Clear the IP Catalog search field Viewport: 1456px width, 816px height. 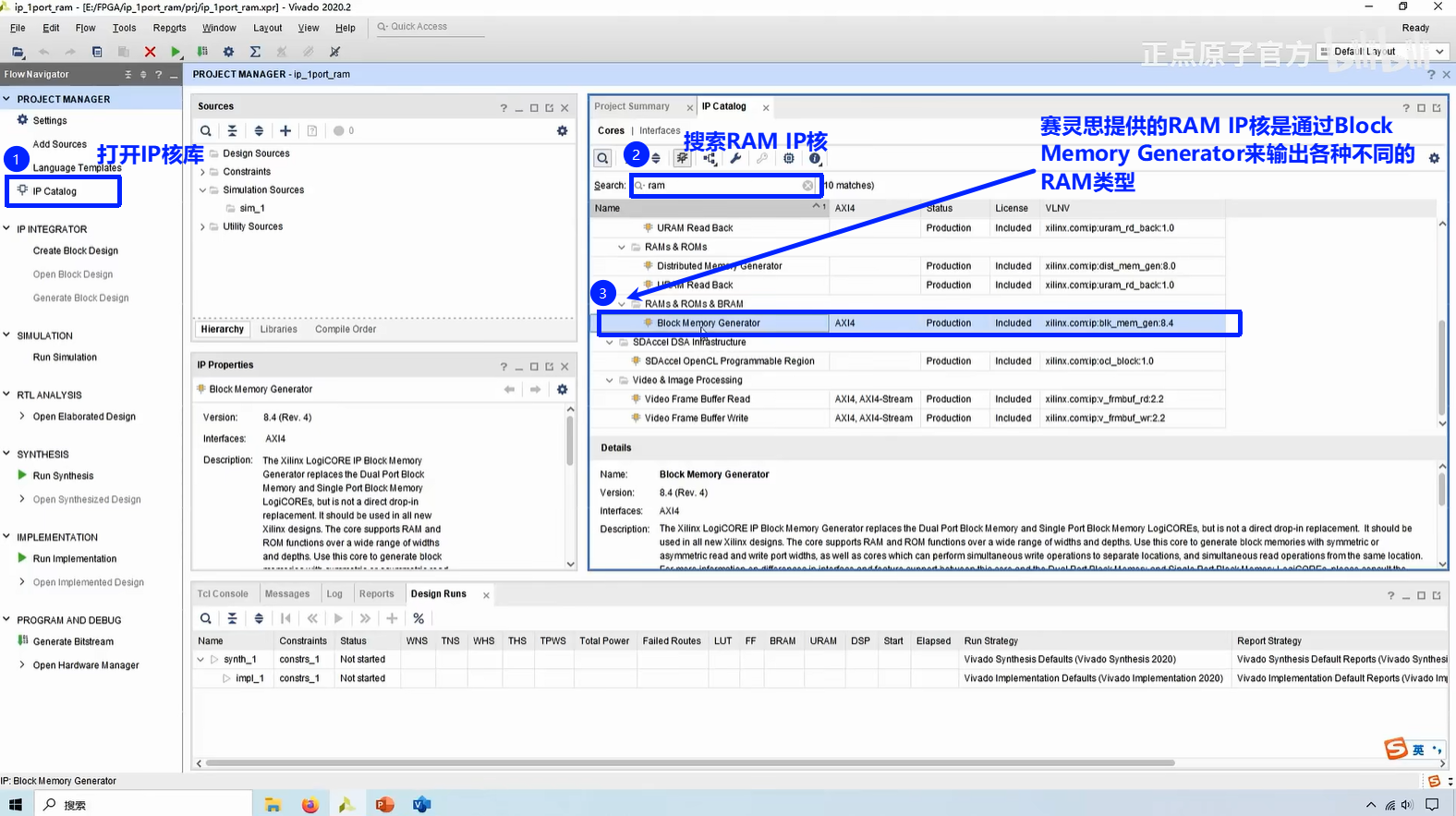tap(807, 186)
